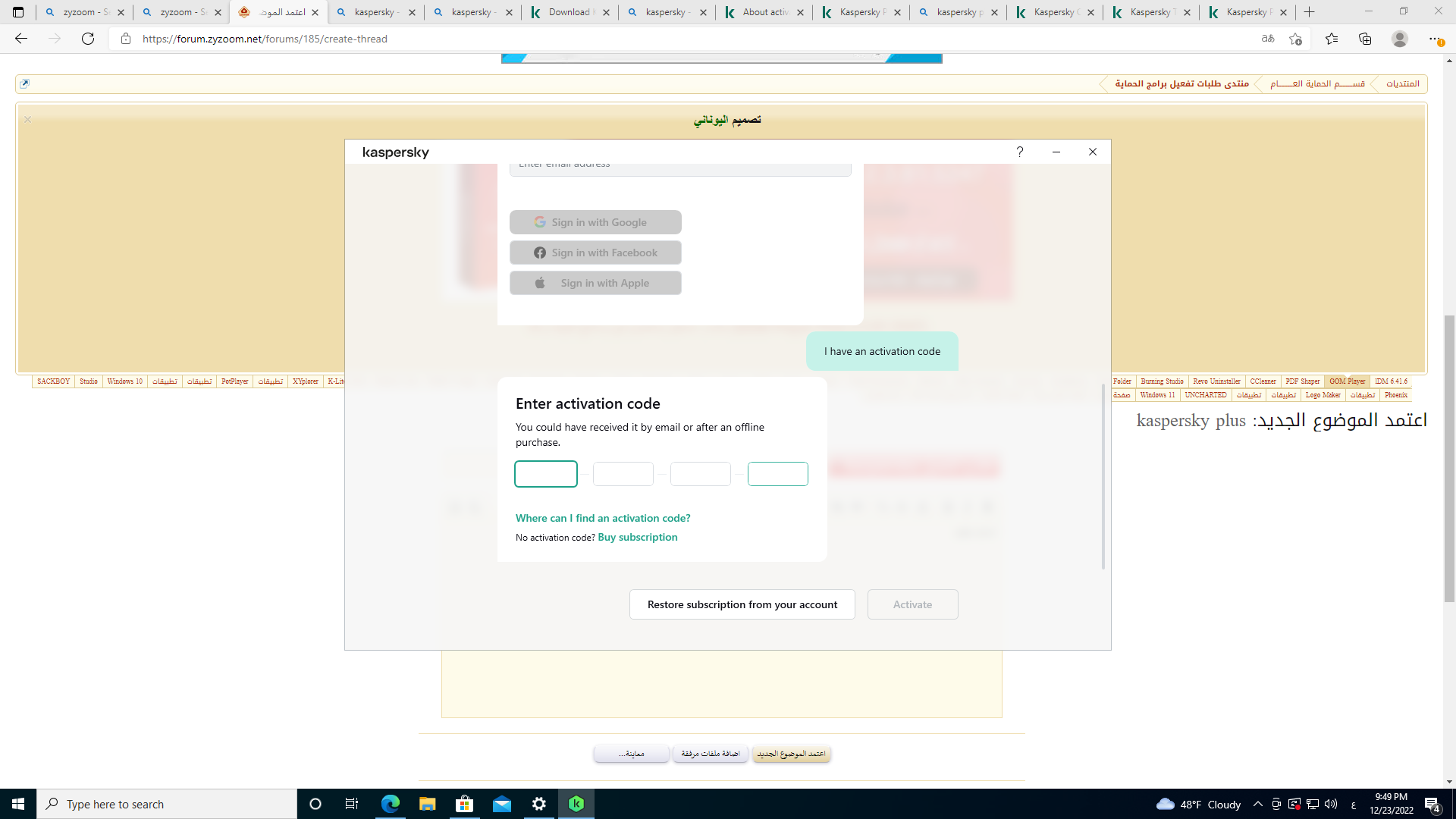Click the Kaspersky dialog scrollbar
Viewport: 1456px width, 819px height.
[1103, 476]
